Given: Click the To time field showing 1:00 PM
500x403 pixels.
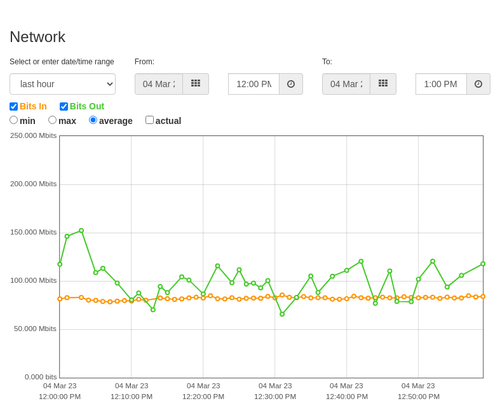Looking at the screenshot, I should click(x=441, y=84).
